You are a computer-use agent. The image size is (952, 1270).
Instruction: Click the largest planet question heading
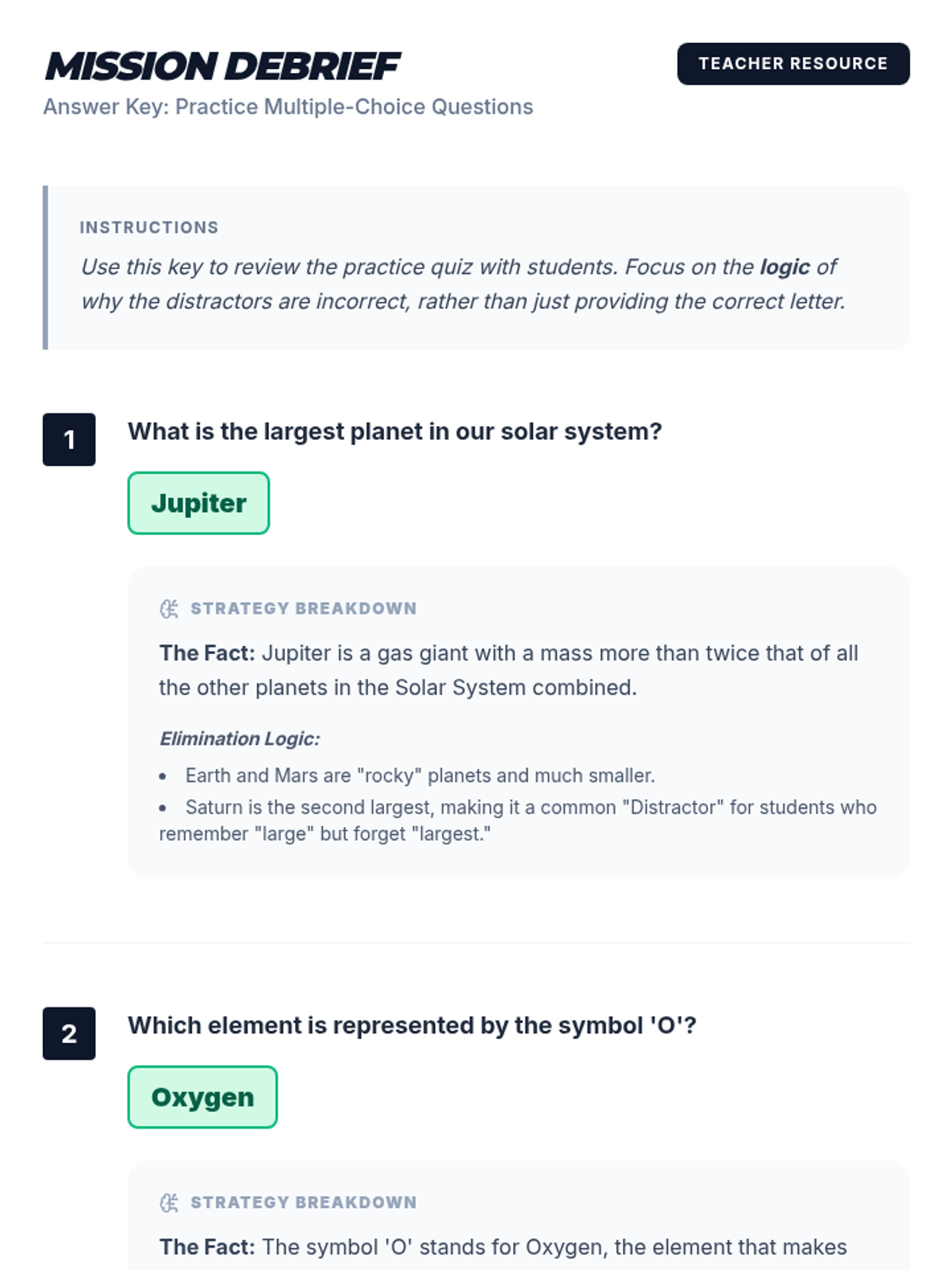(394, 432)
